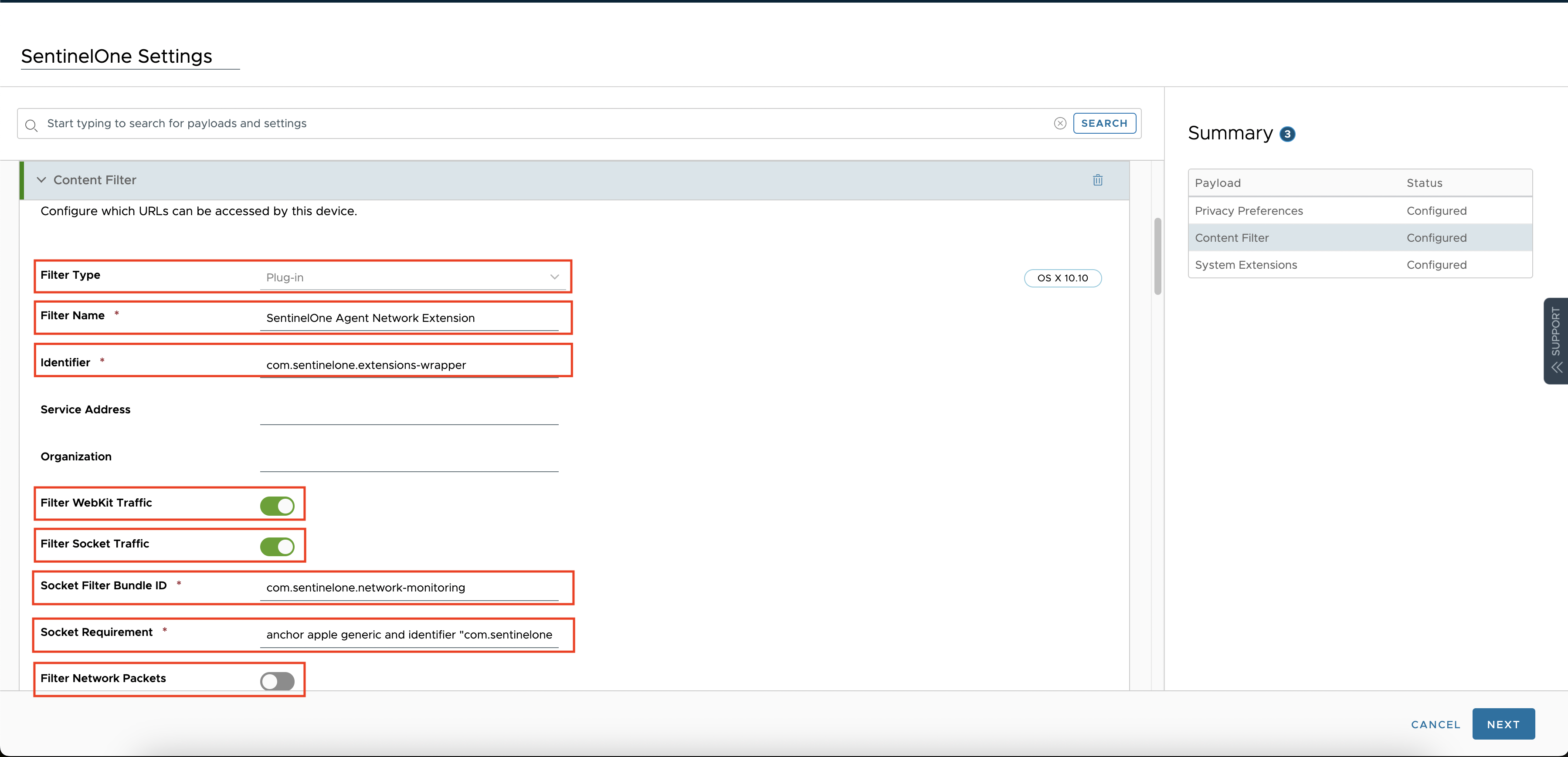This screenshot has height=757, width=1568.
Task: Click Configured status of Privacy Preferences
Action: click(1436, 211)
